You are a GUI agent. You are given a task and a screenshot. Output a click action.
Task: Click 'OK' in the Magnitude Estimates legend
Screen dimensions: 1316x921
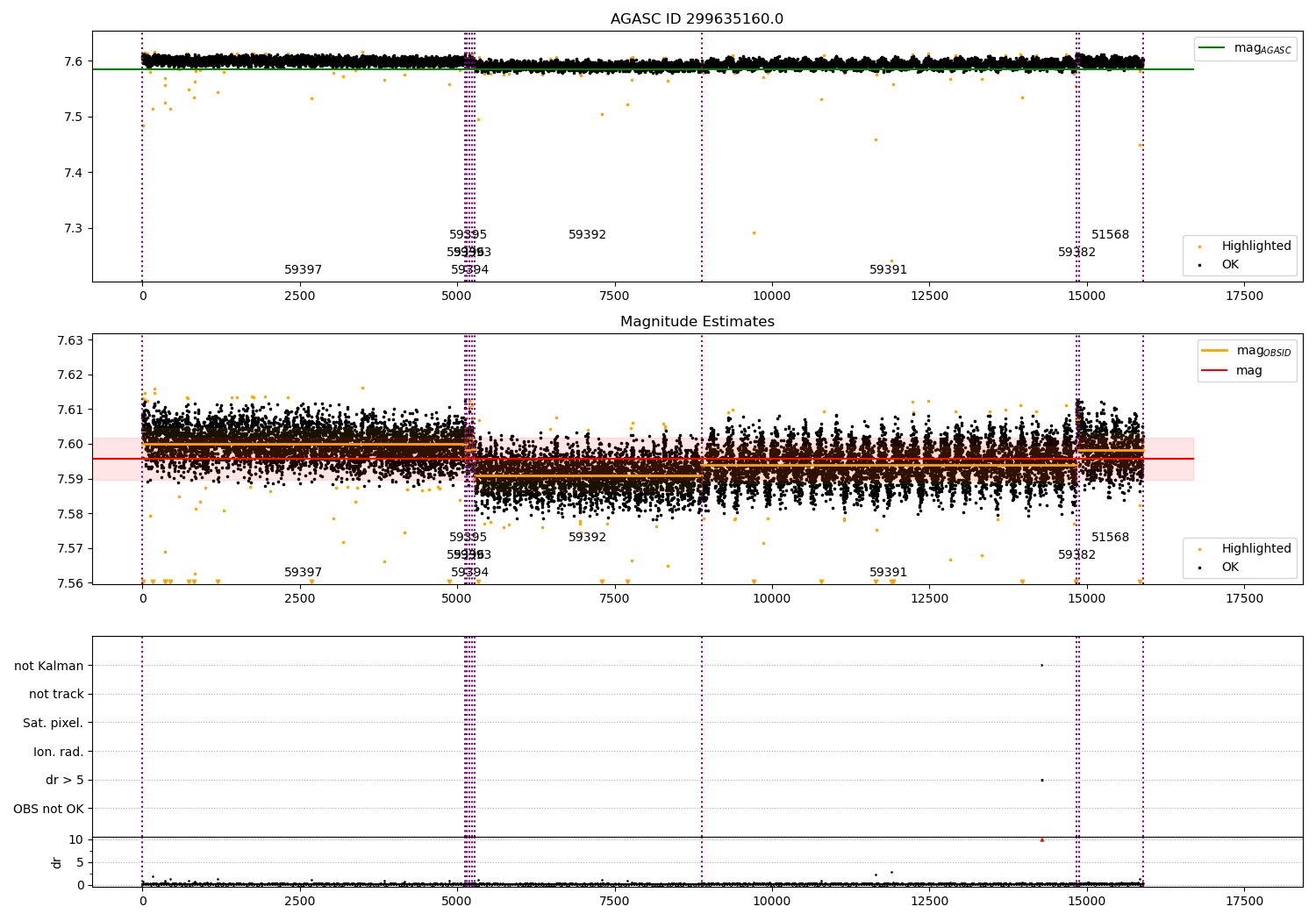pyautogui.click(x=1230, y=568)
